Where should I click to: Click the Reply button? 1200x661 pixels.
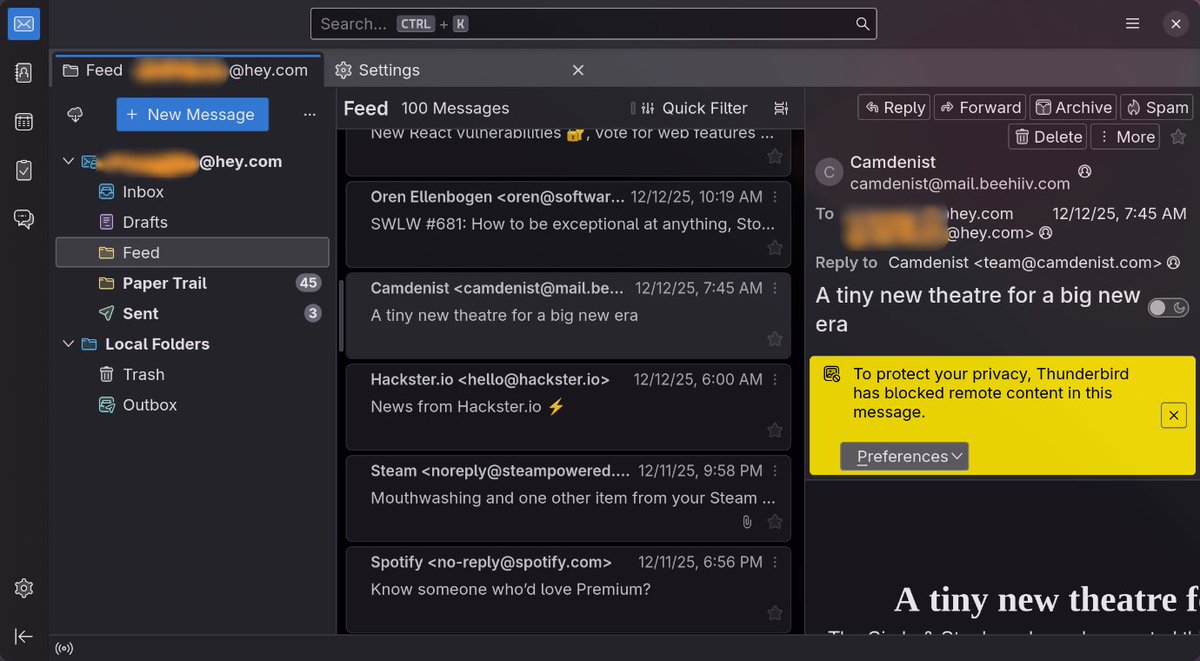tap(894, 107)
